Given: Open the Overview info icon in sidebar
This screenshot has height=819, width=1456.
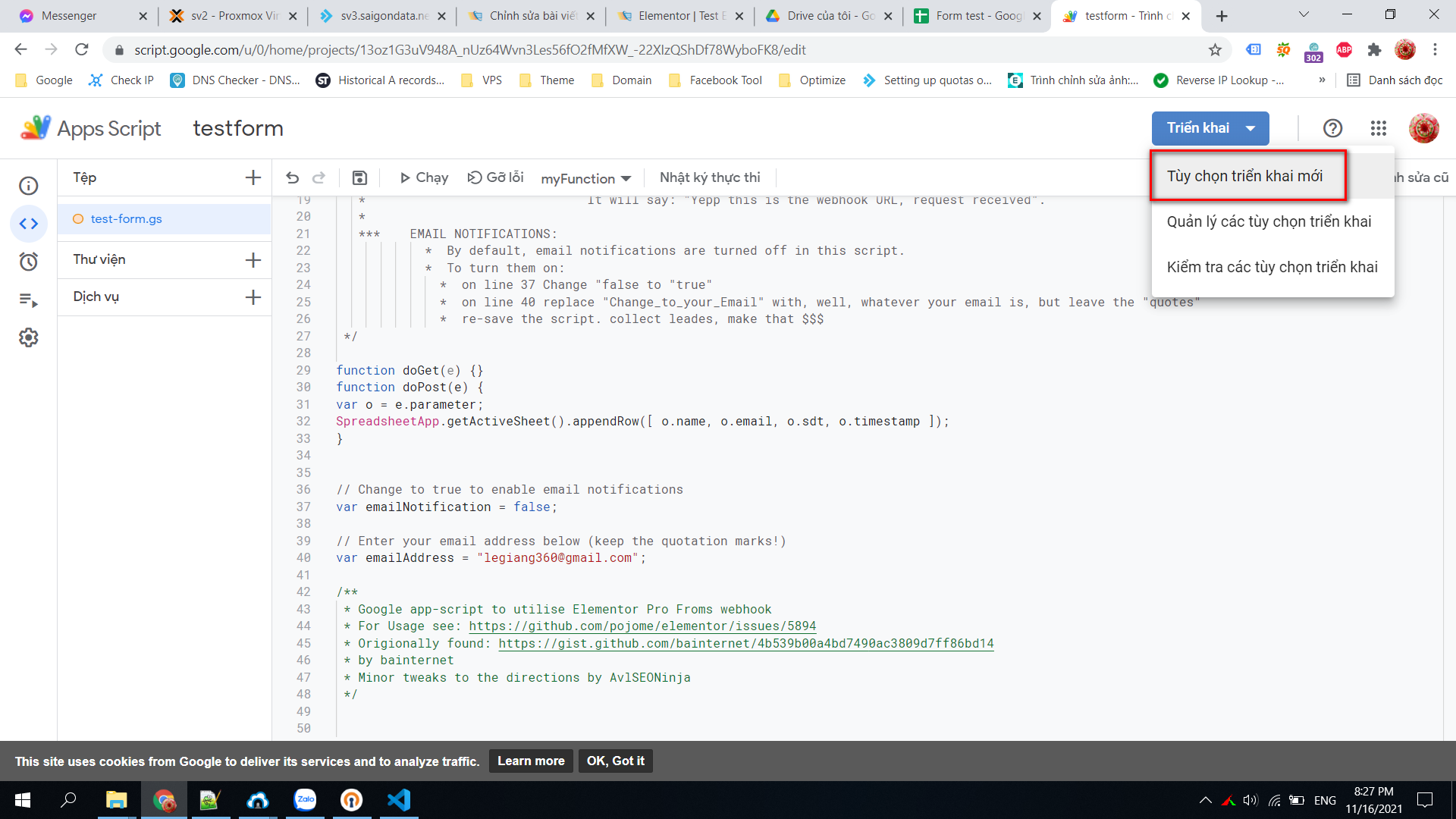Looking at the screenshot, I should (28, 186).
